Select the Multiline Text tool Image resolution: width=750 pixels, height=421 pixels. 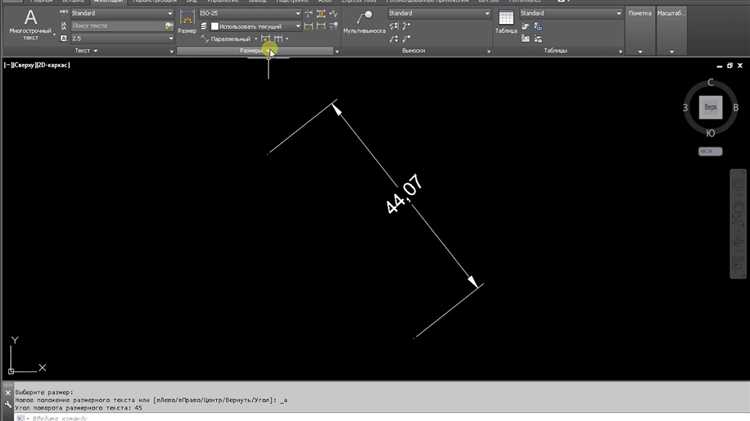[30, 24]
